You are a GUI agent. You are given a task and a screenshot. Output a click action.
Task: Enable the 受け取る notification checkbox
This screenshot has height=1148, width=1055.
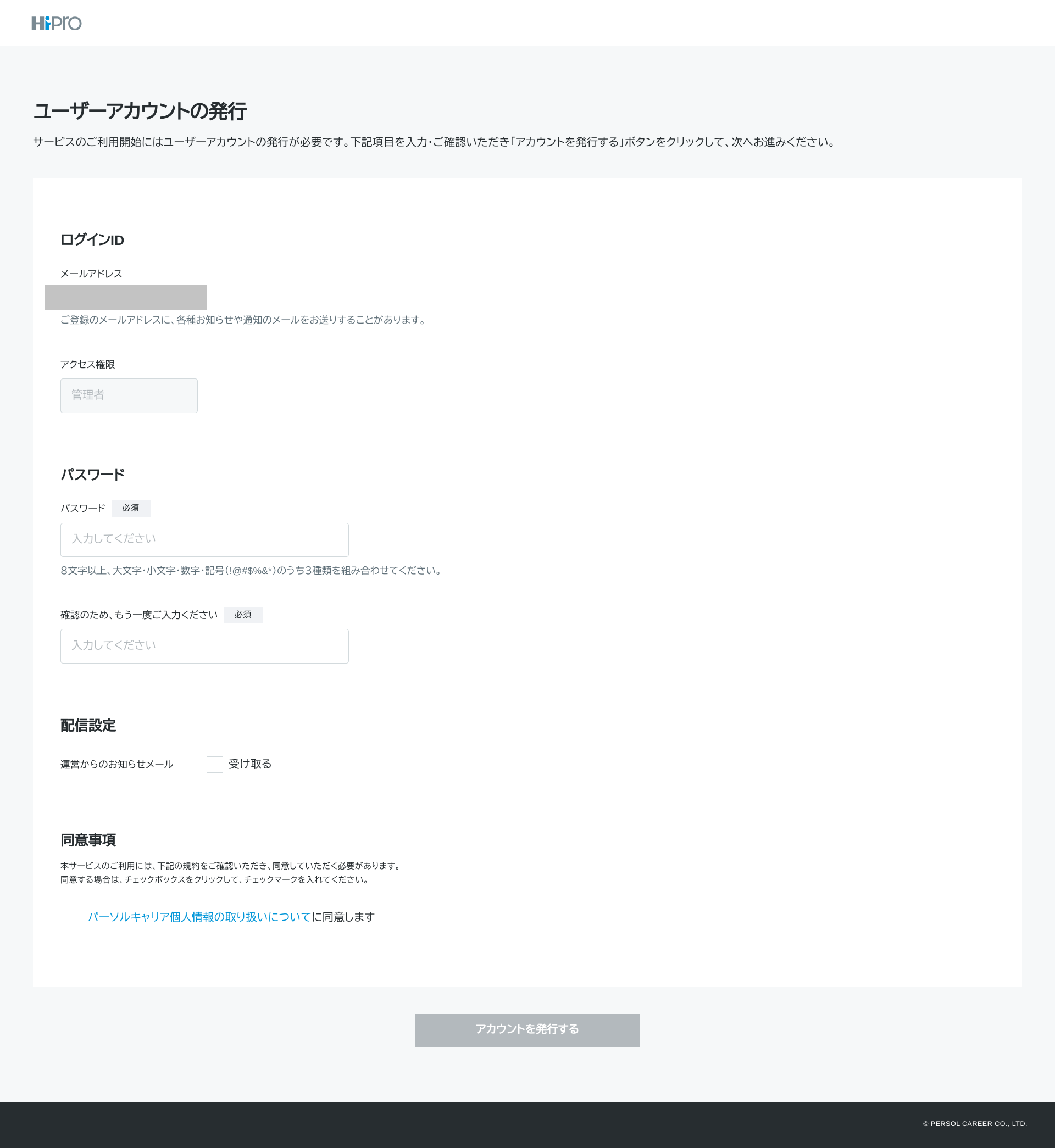[x=214, y=764]
